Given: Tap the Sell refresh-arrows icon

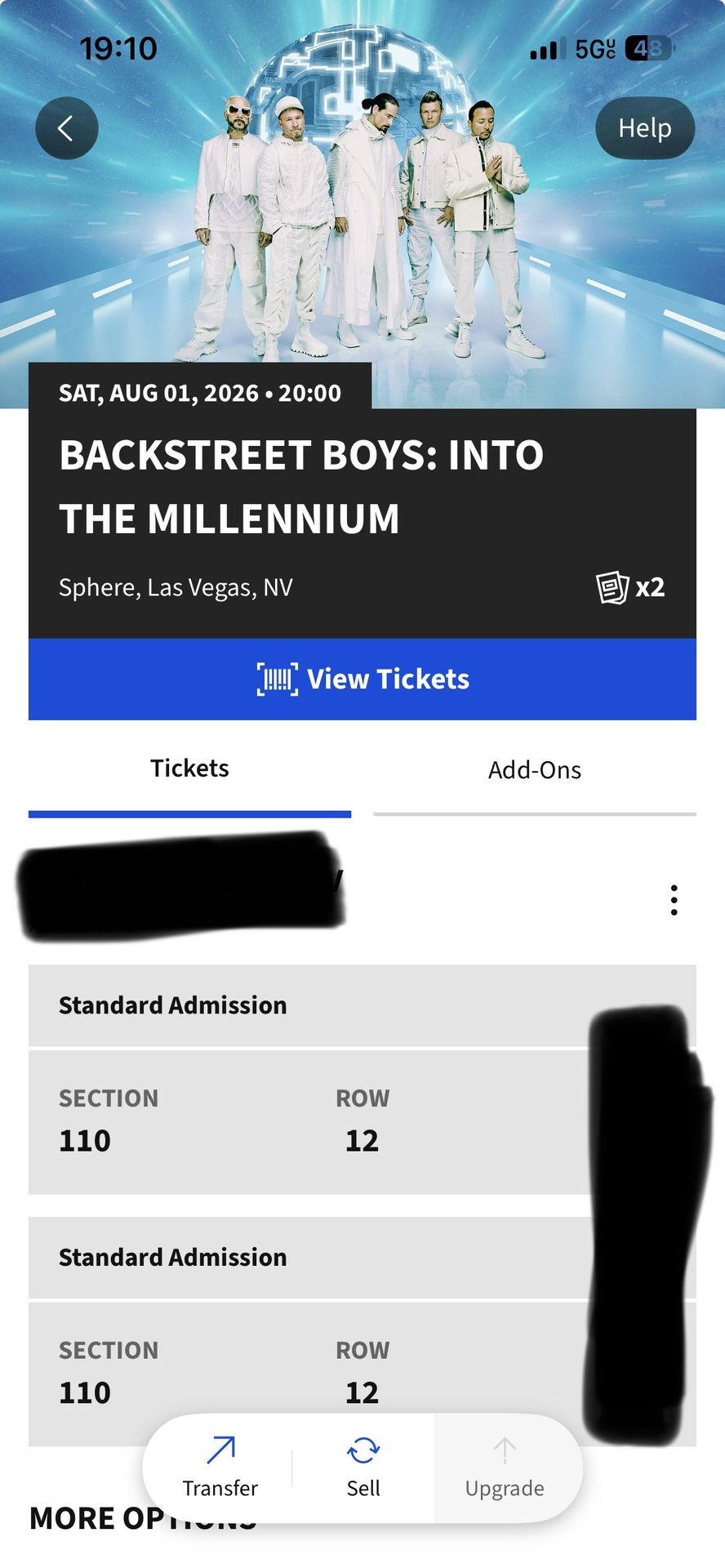Looking at the screenshot, I should click(x=363, y=1450).
